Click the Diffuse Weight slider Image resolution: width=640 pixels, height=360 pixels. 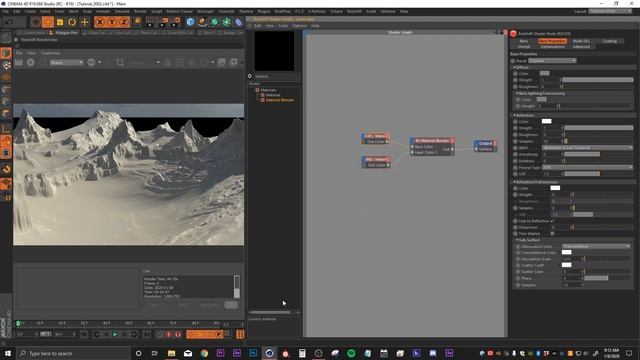point(598,80)
